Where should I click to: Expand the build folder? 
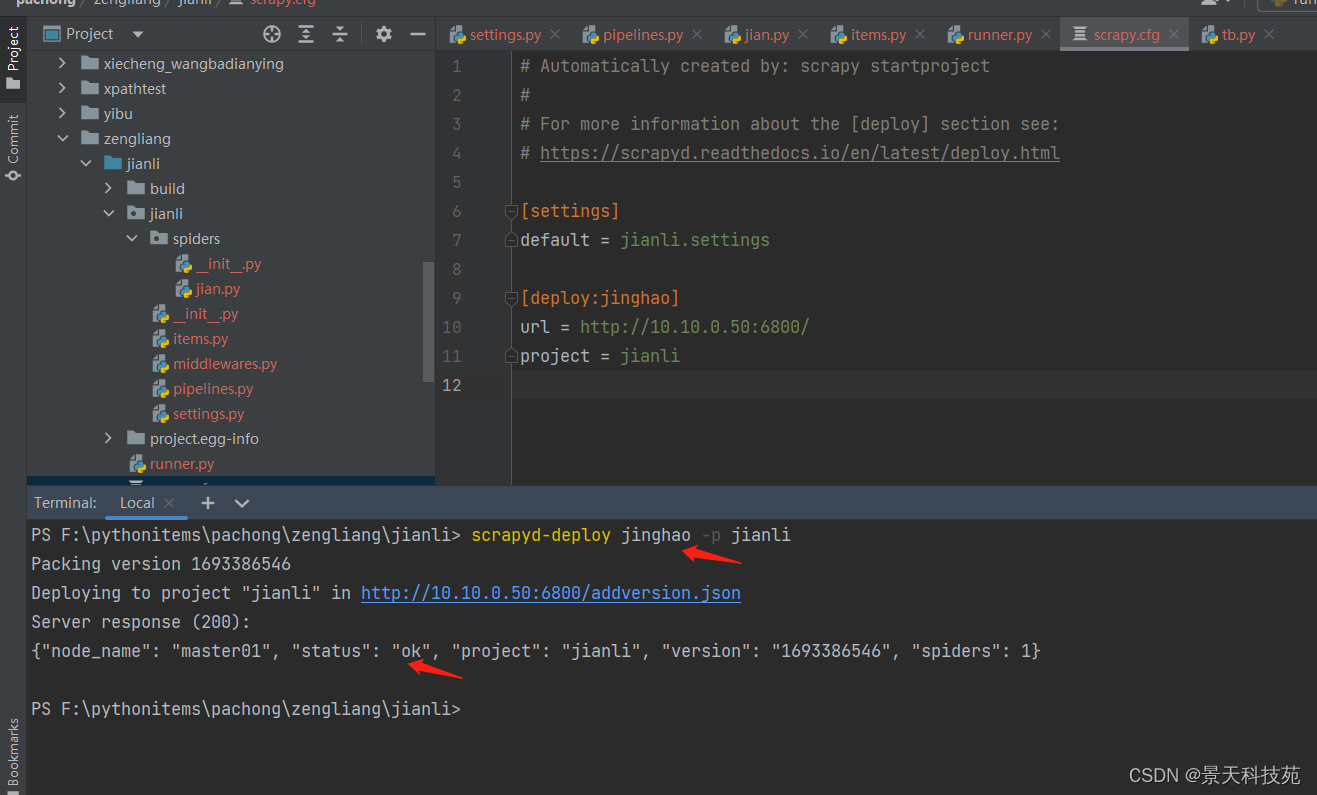[108, 188]
